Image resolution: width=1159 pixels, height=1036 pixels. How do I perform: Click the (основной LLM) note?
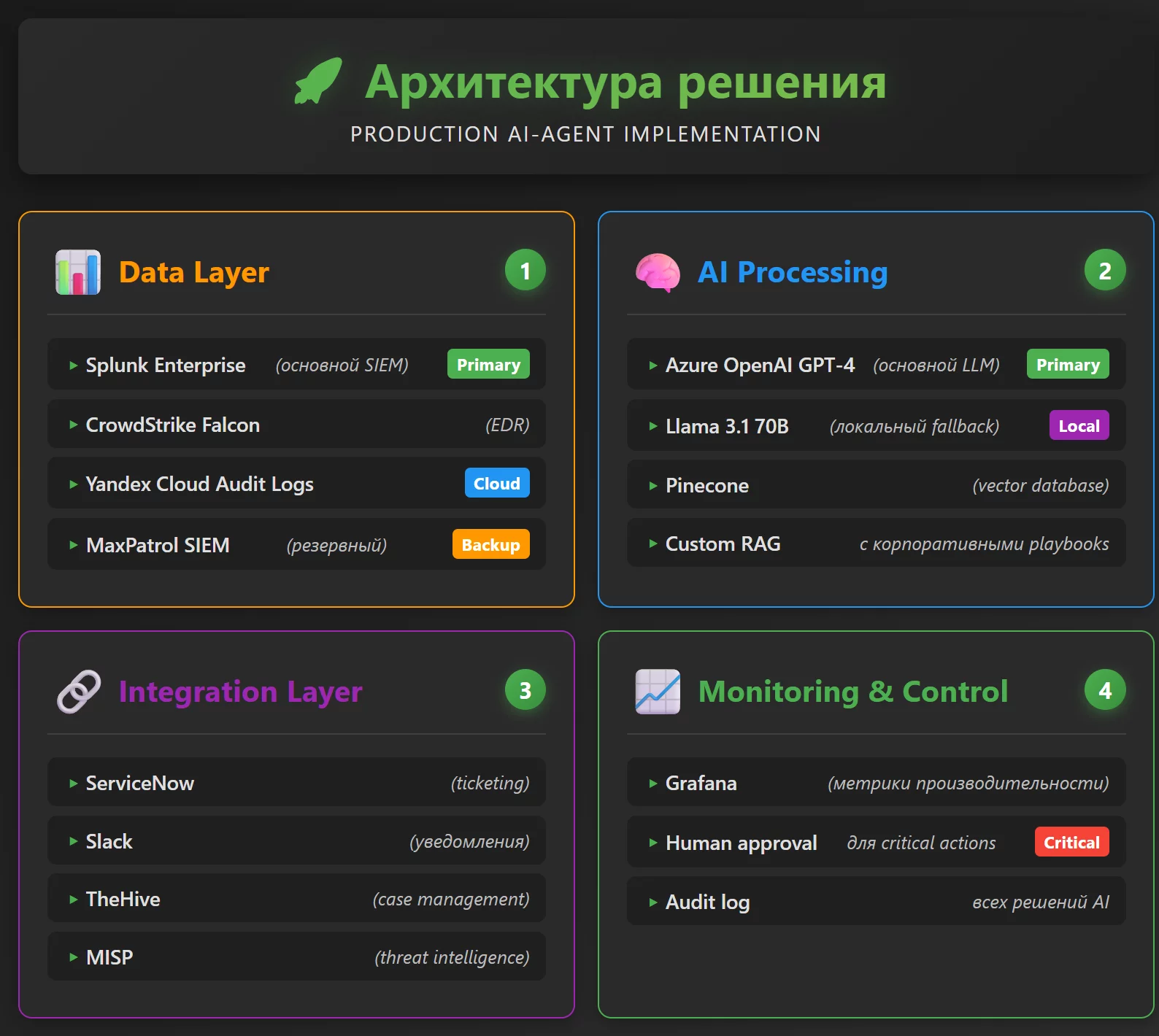coord(936,366)
